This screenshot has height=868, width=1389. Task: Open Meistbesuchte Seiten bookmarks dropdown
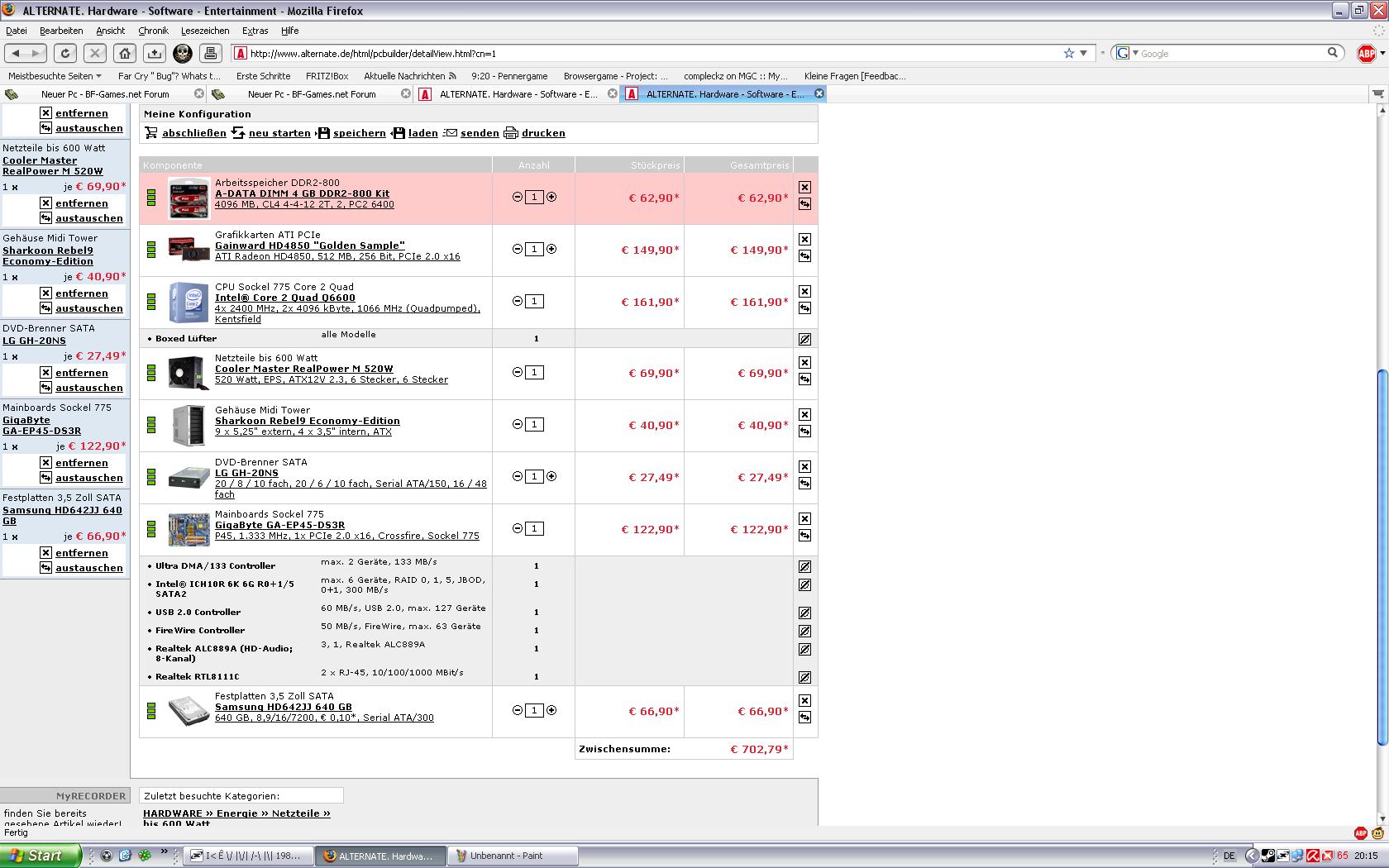(55, 76)
